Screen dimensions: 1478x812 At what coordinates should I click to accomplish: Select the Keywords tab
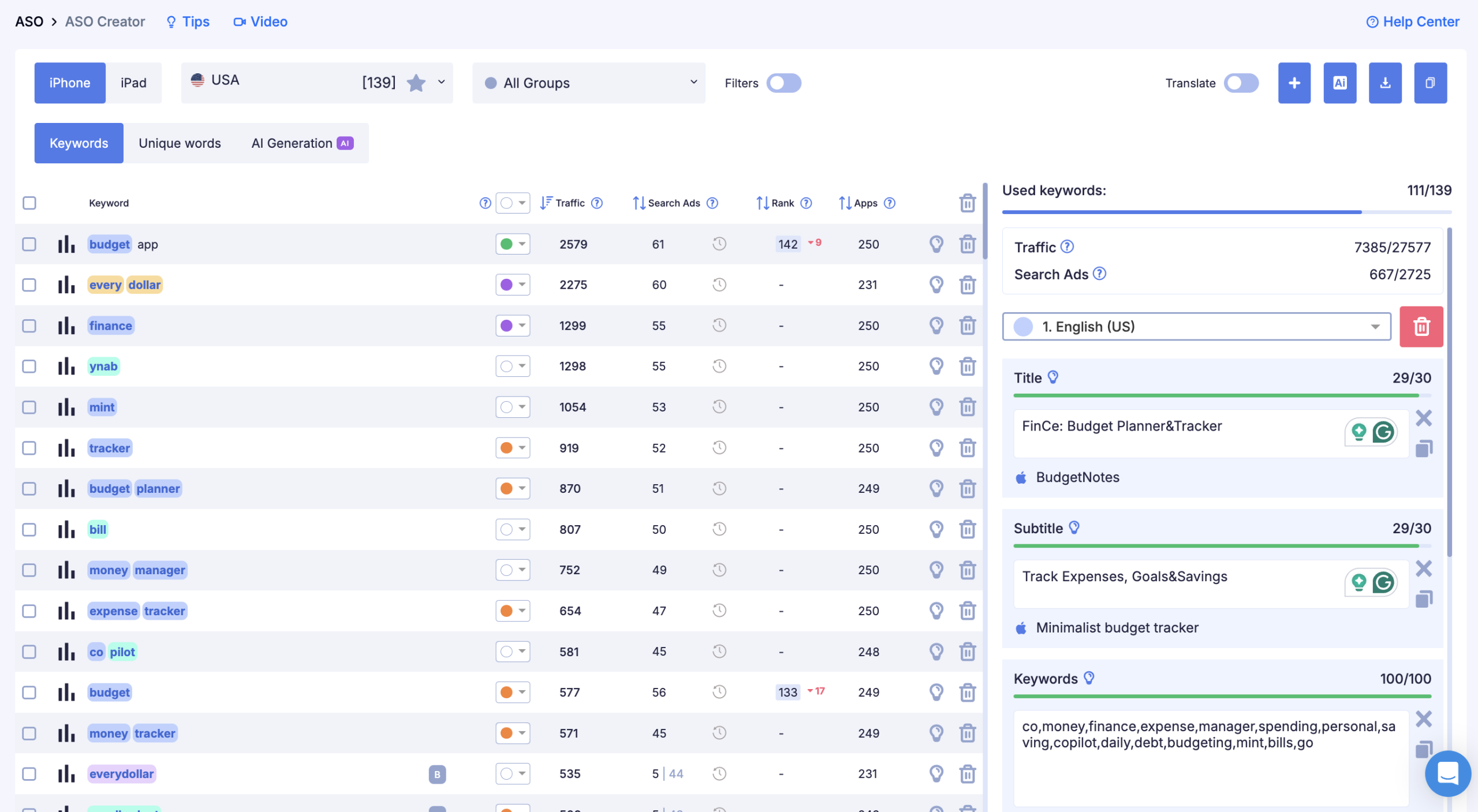(79, 143)
